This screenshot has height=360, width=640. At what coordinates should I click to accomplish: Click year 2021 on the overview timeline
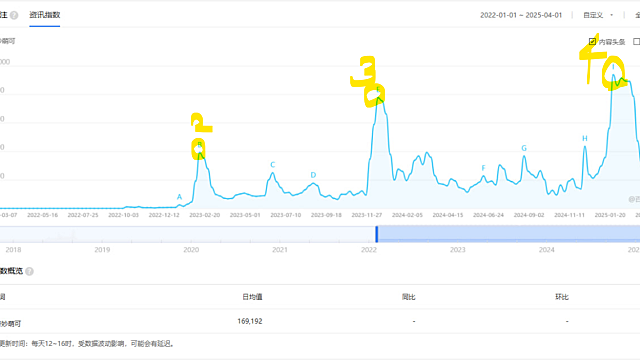pos(280,250)
